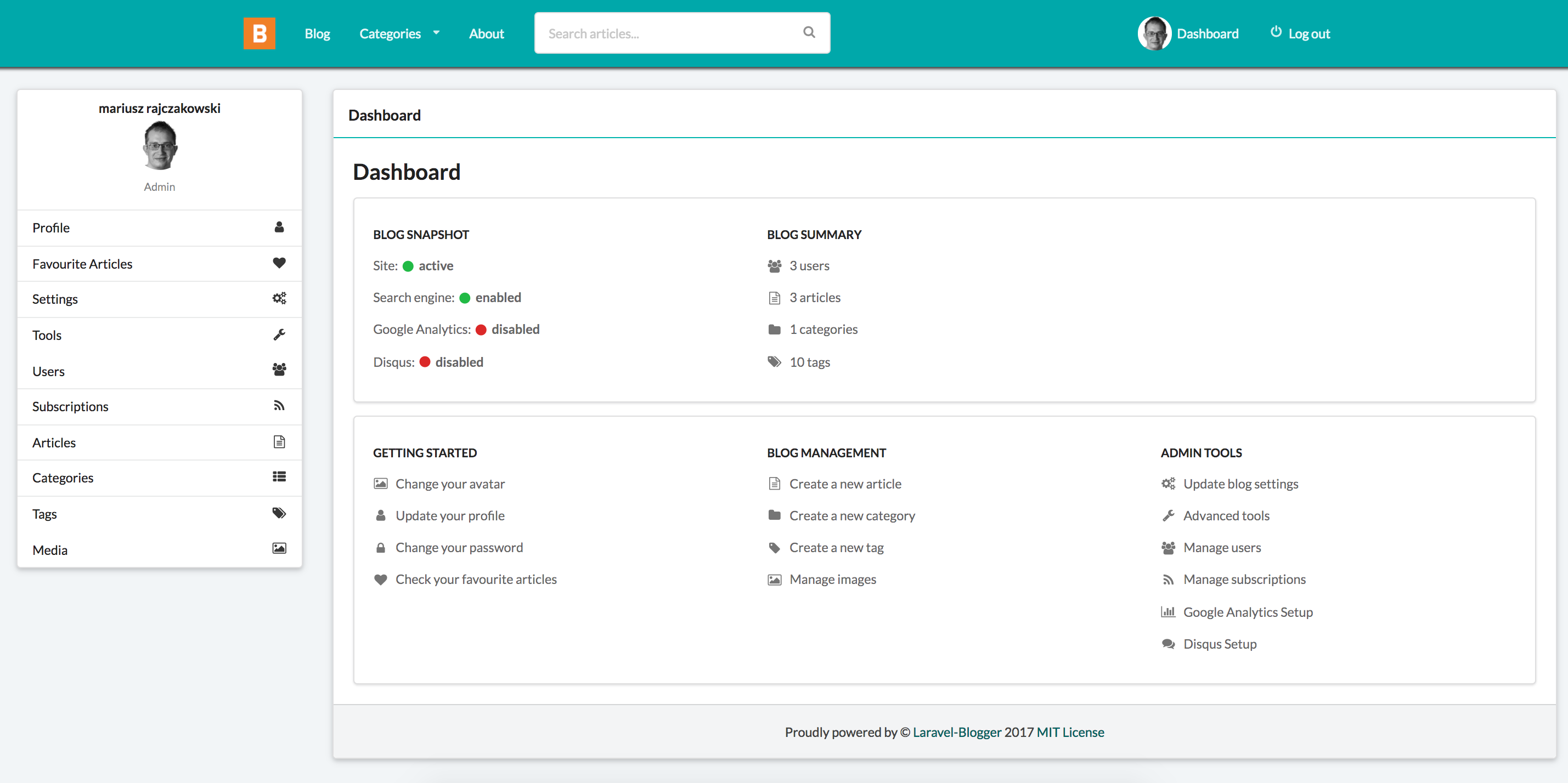
Task: Click the red disabled indicator for Disqus
Action: point(426,361)
